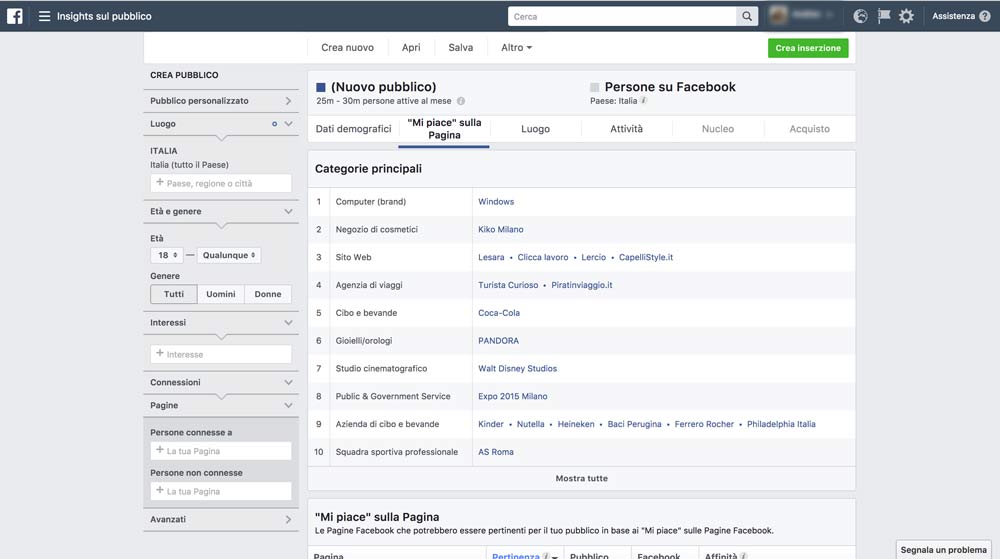Viewport: 1000px width, 559px height.
Task: Expand the Avanzati section
Action: (221, 519)
